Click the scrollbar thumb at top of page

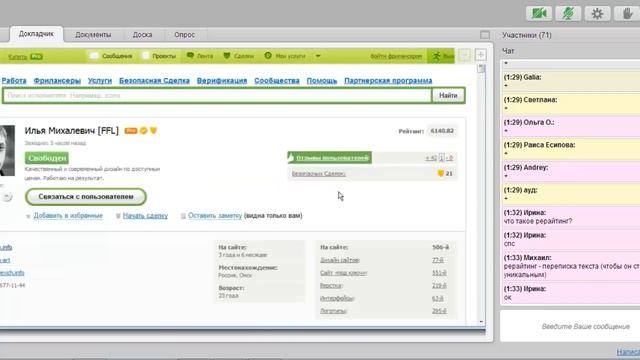coord(481,68)
